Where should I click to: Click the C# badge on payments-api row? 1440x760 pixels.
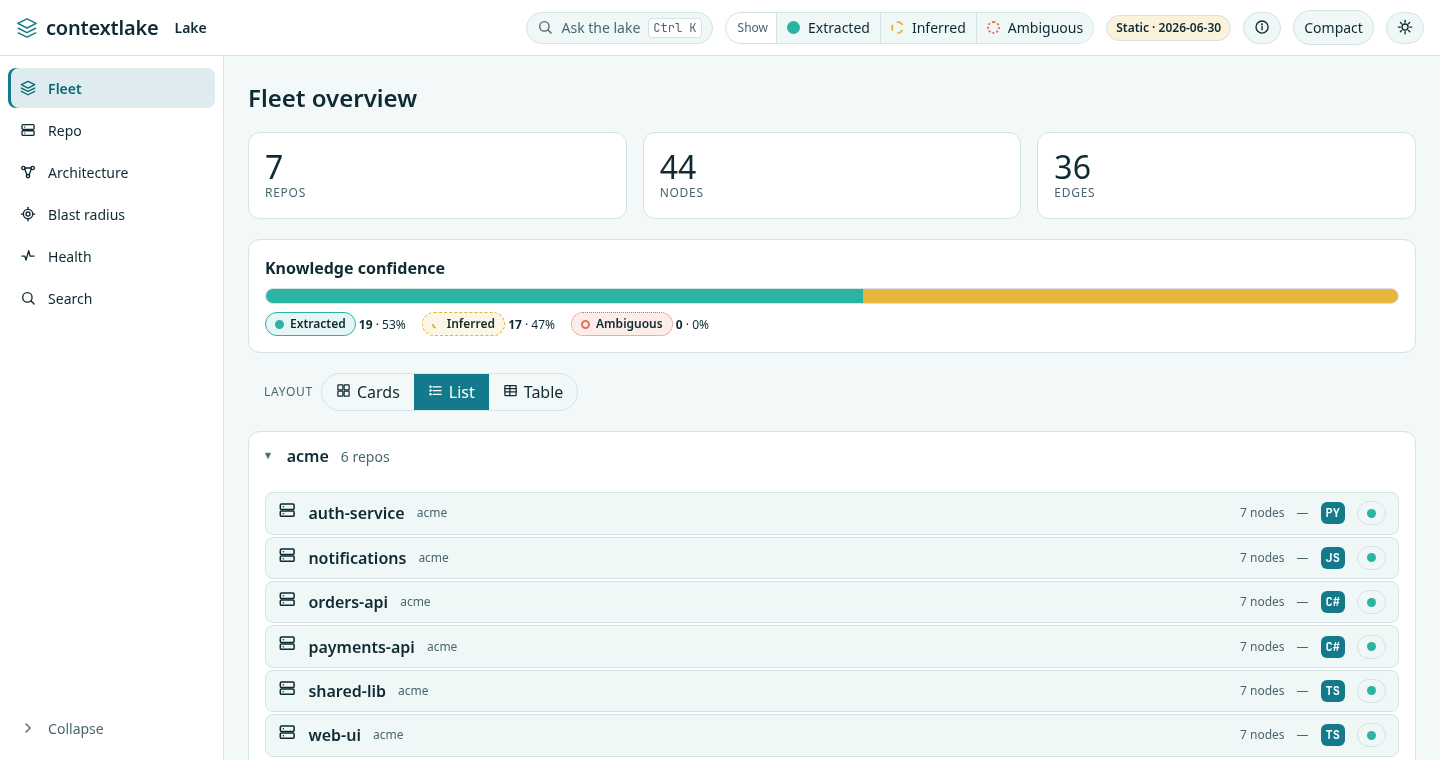coord(1332,647)
